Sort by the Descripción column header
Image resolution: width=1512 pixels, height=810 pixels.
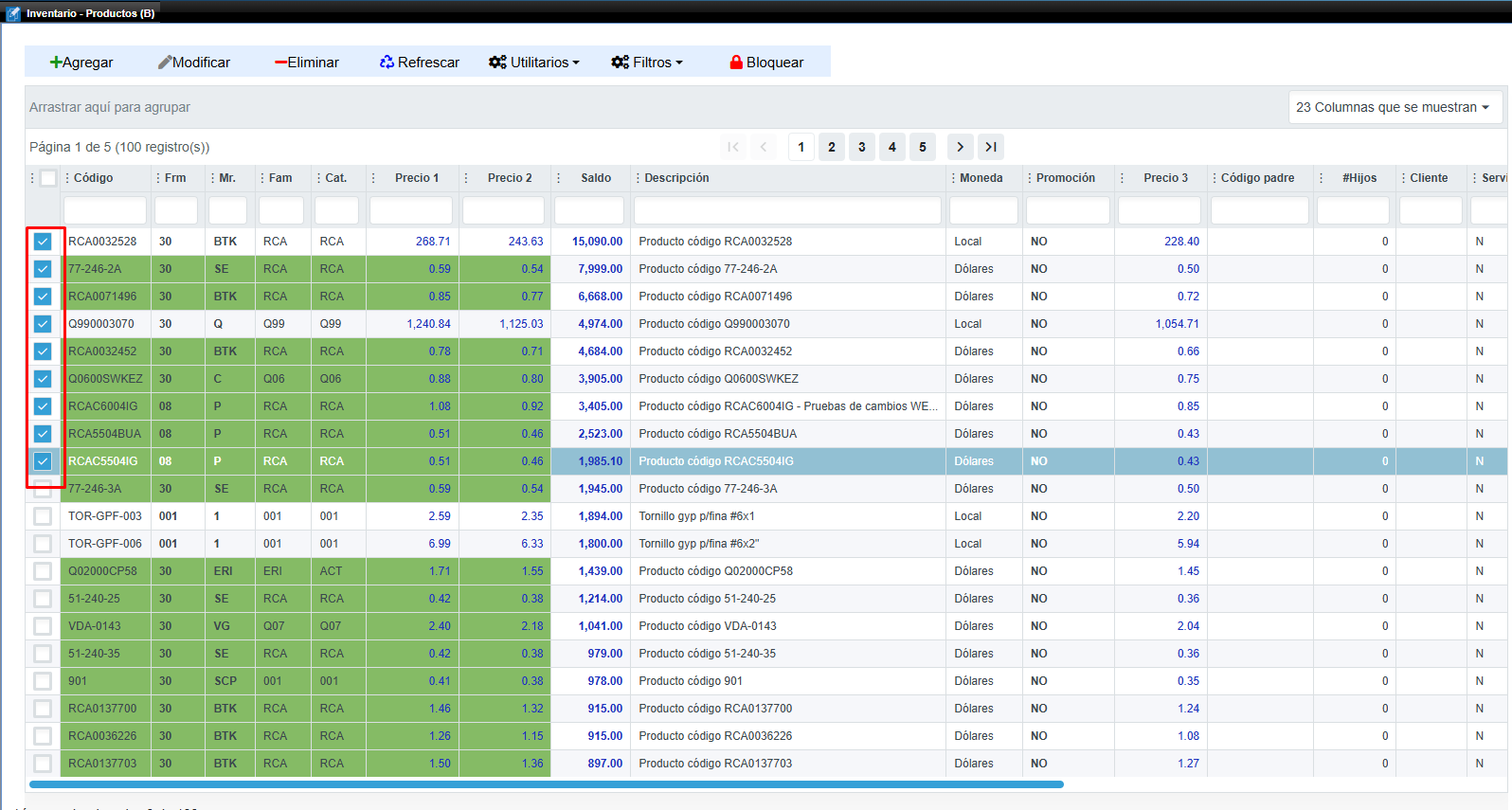676,178
